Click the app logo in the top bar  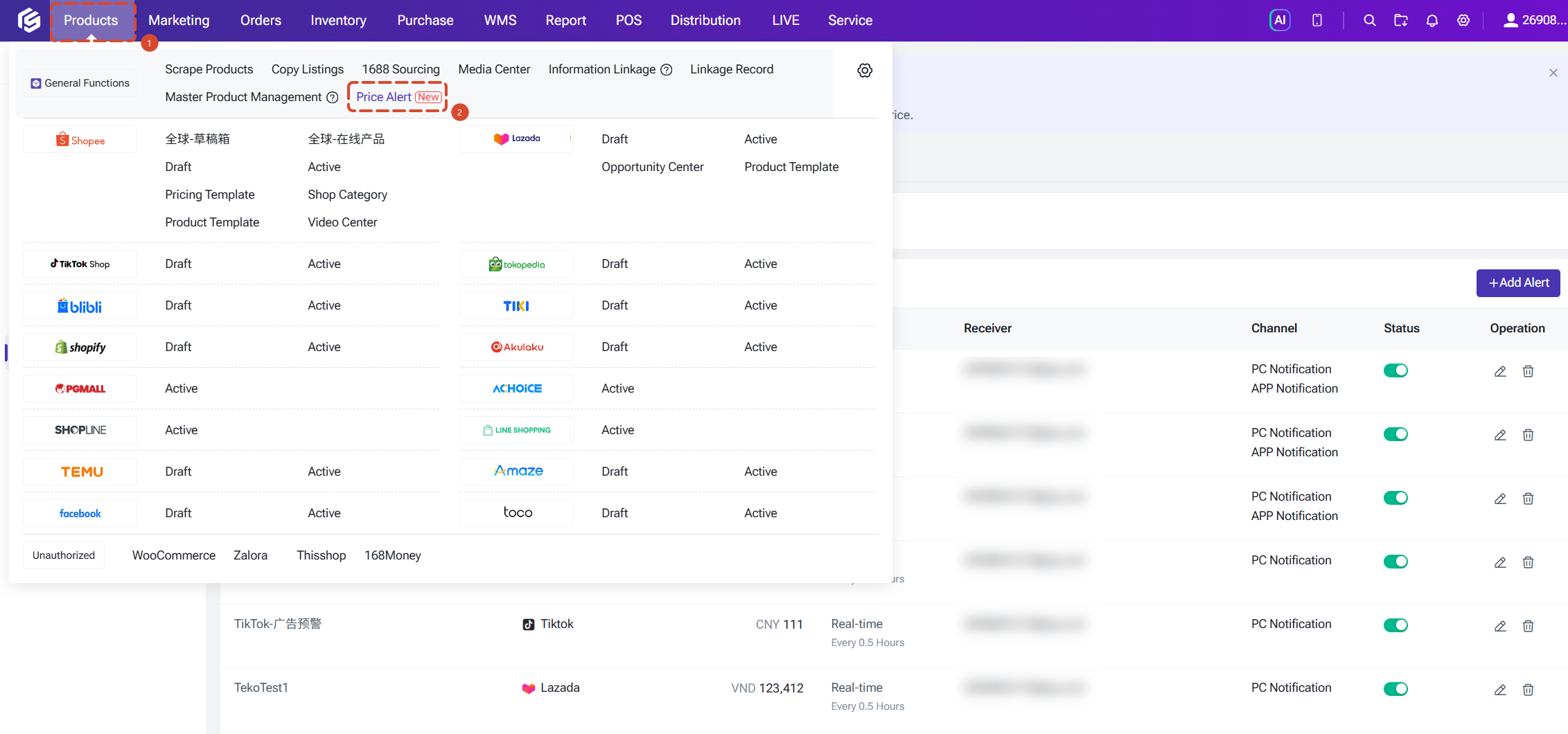click(x=28, y=20)
